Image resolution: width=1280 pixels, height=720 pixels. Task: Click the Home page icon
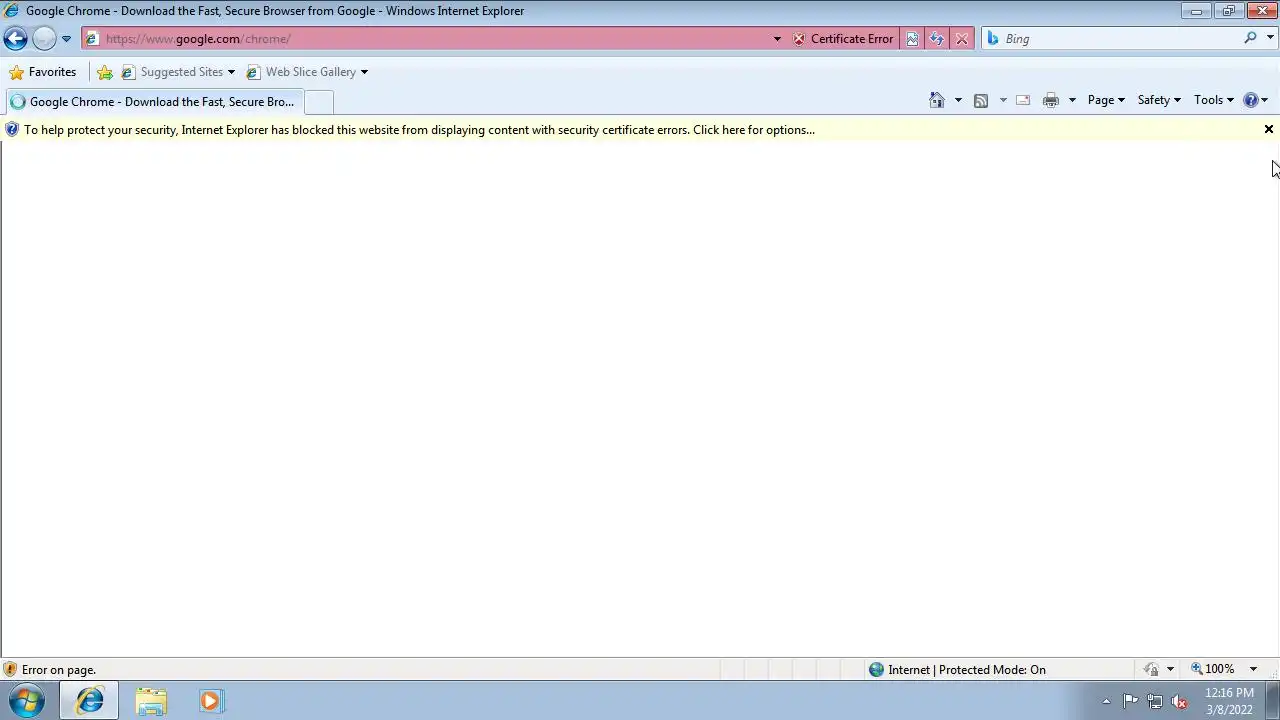point(937,100)
